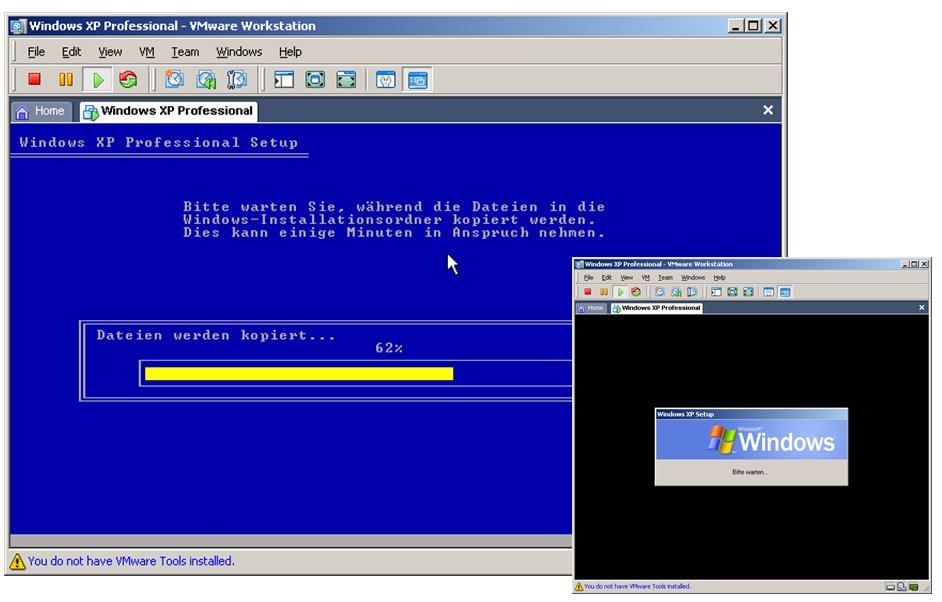Click Revert to snapshot in the blue setup window
942x602 pixels.
(206, 79)
